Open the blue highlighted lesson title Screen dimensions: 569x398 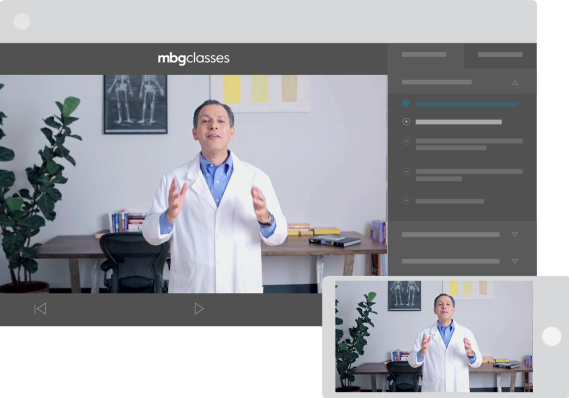tap(467, 104)
